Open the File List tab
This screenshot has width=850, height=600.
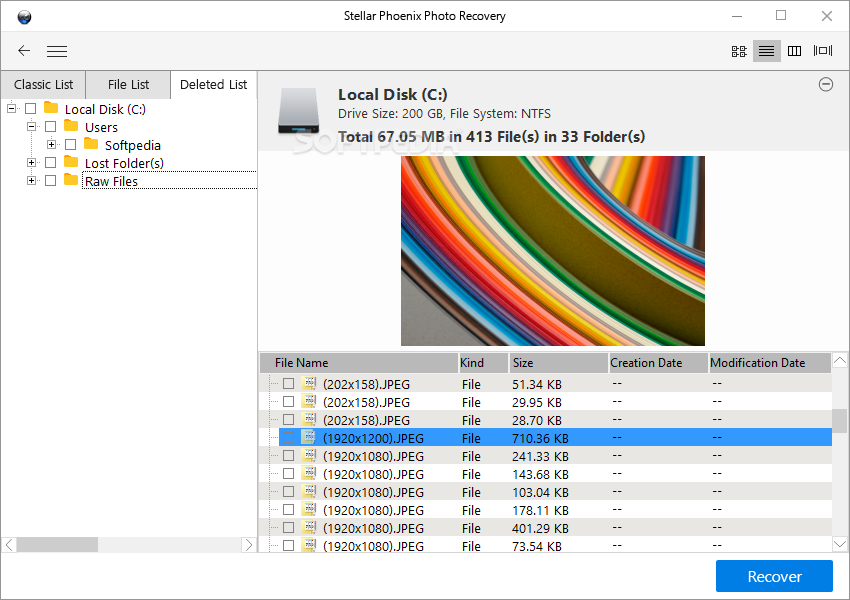tap(128, 85)
